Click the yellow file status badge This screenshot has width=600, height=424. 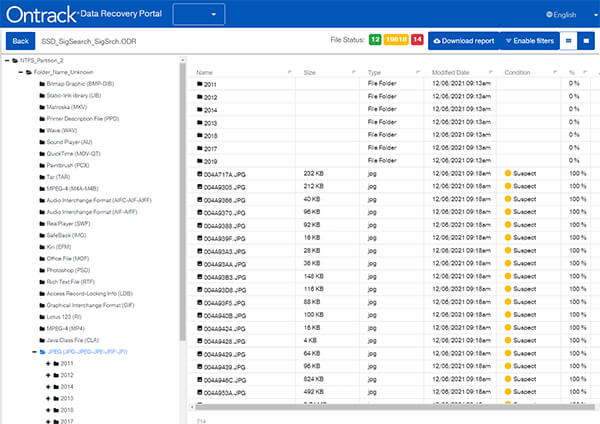pos(396,39)
